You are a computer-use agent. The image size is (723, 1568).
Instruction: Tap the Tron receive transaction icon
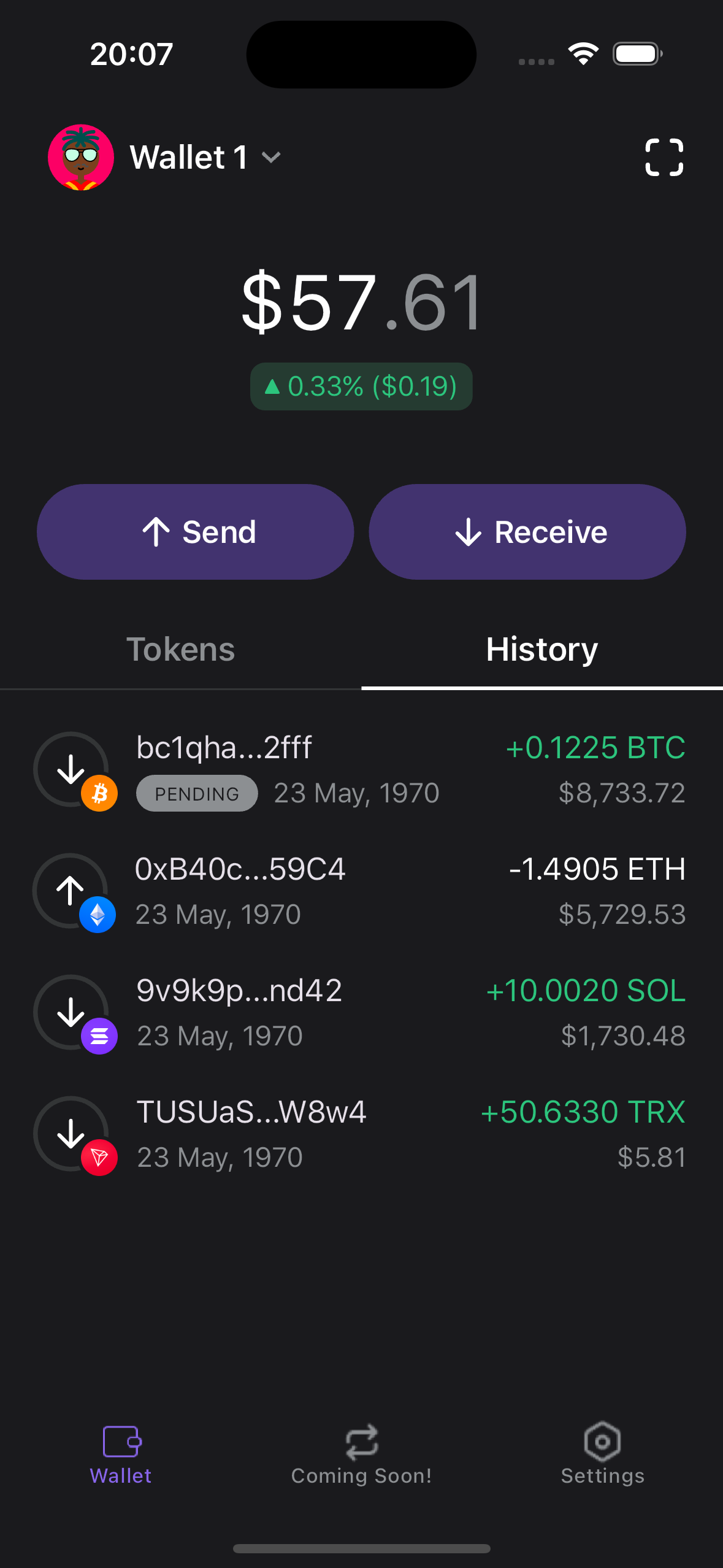click(x=72, y=1134)
